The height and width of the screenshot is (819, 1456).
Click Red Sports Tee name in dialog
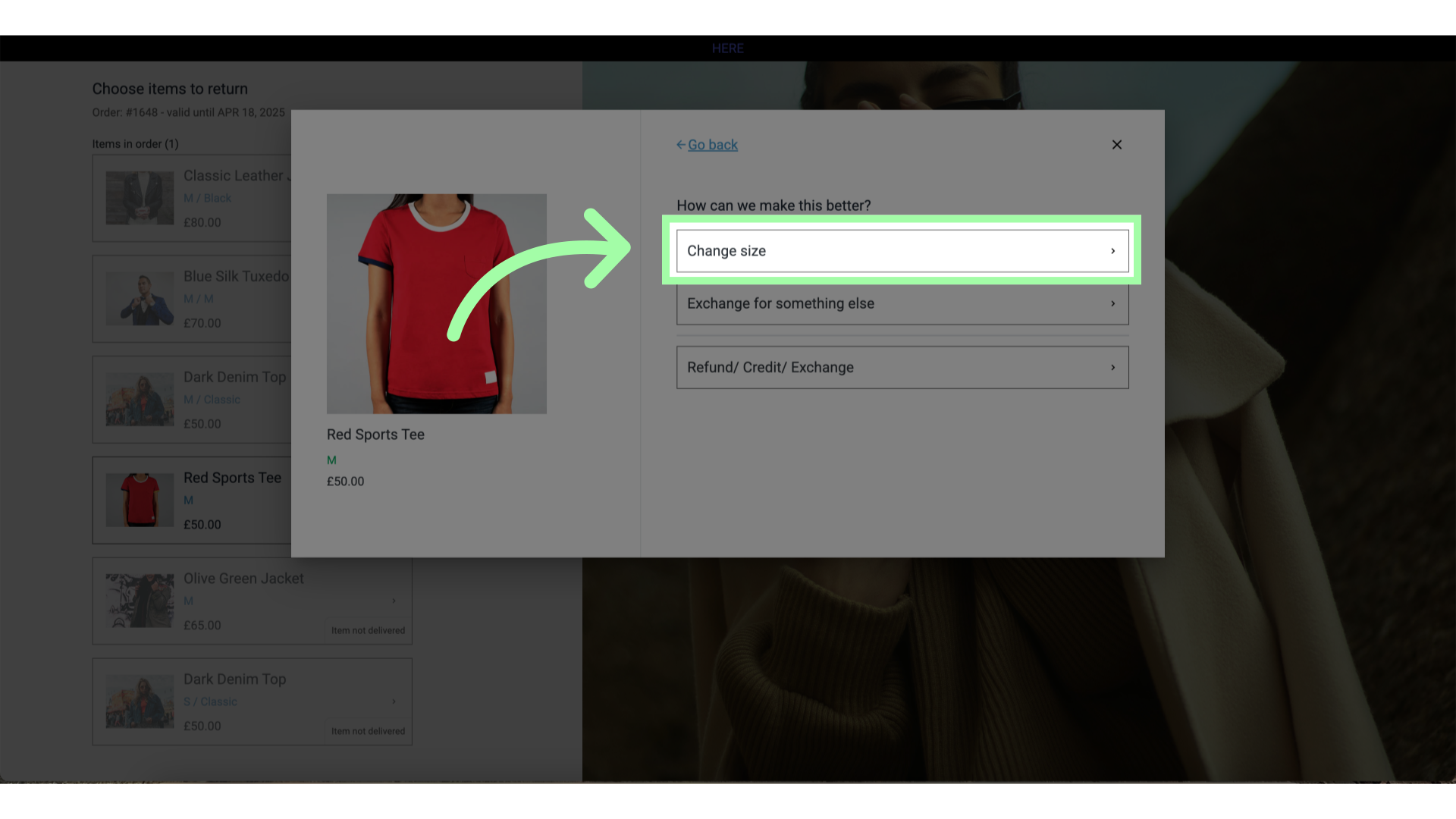tap(375, 435)
